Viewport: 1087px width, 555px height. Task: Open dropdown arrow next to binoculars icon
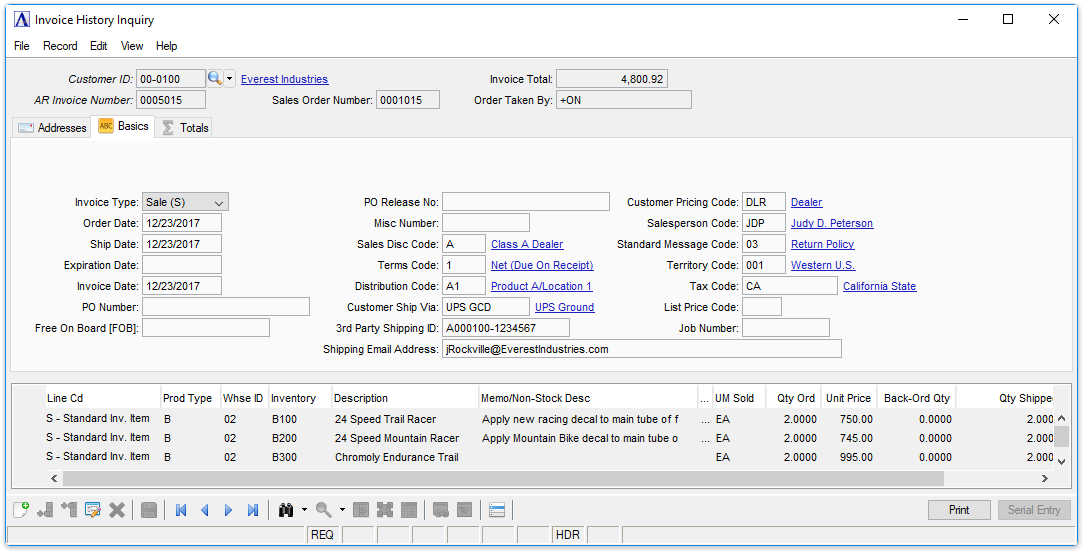coord(304,510)
